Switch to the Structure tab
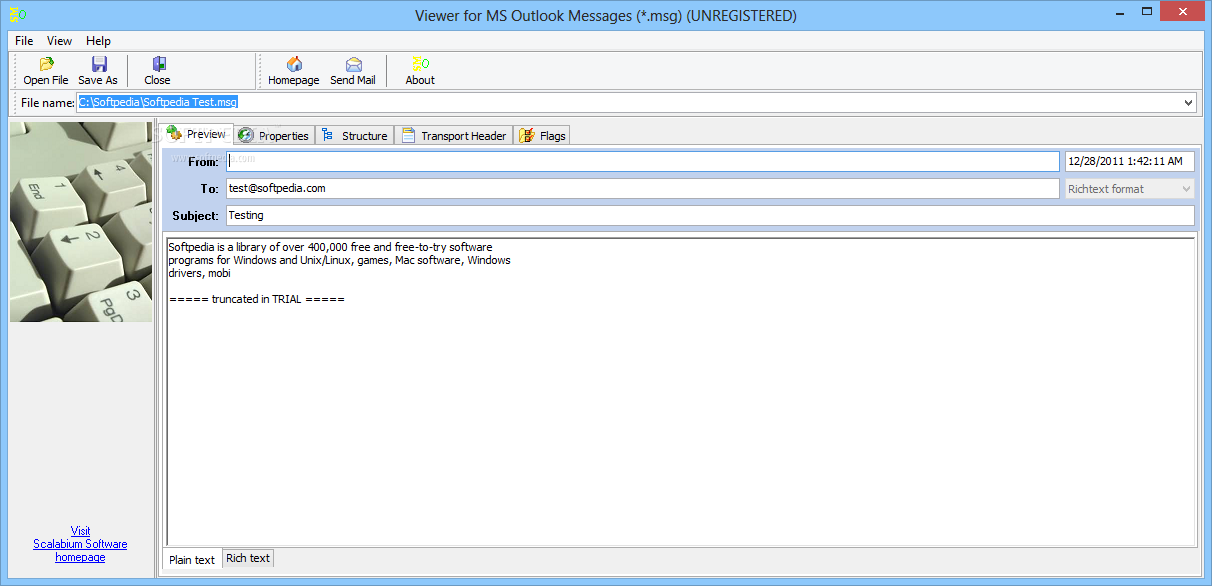Screen dimensions: 1212x586 pyautogui.click(x=355, y=136)
